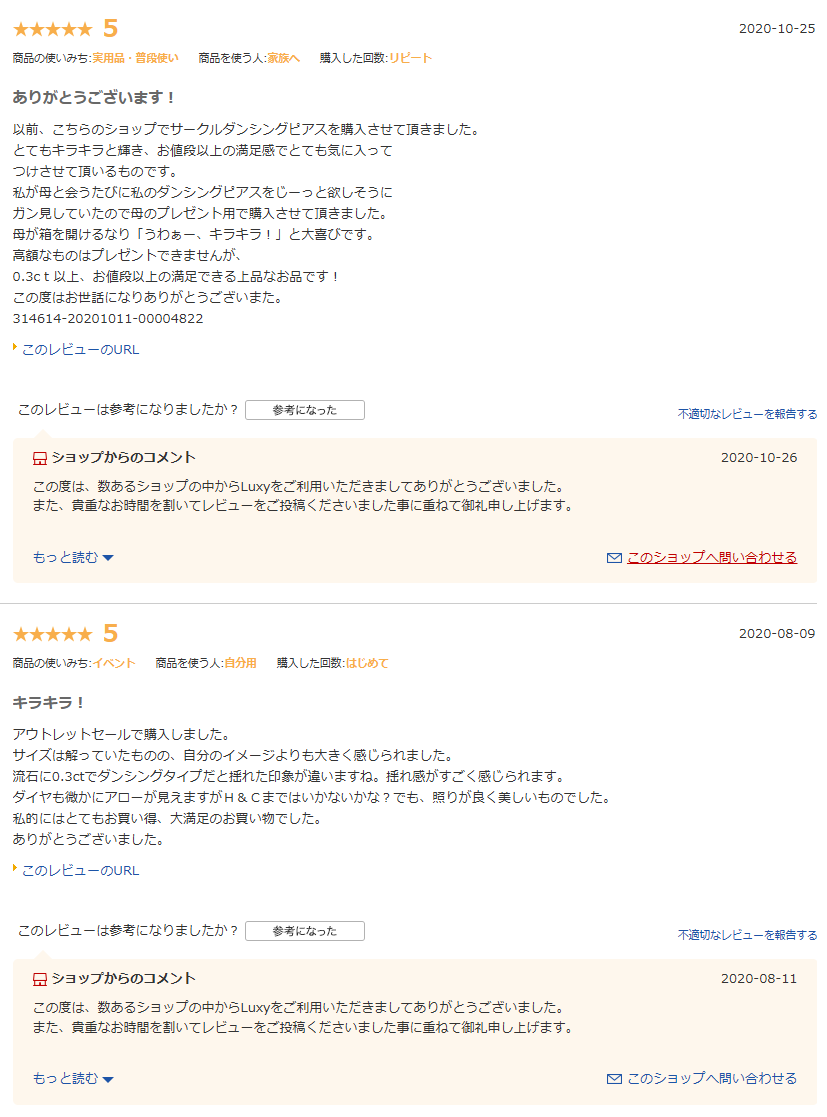Open このレビューのURL for the キラキラ！ review
Screen dimensions: 827x1117
(x=80, y=871)
